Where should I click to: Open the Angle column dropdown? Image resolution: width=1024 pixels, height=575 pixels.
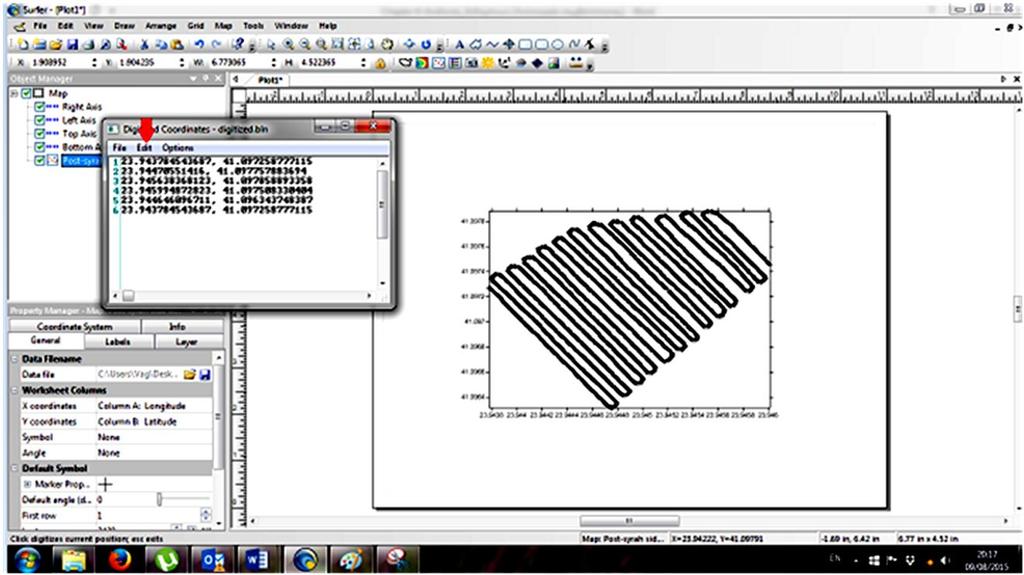point(154,453)
